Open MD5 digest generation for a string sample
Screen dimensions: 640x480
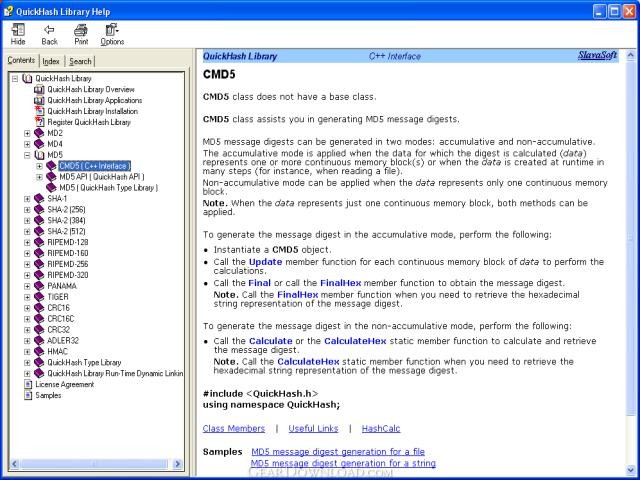(x=343, y=463)
